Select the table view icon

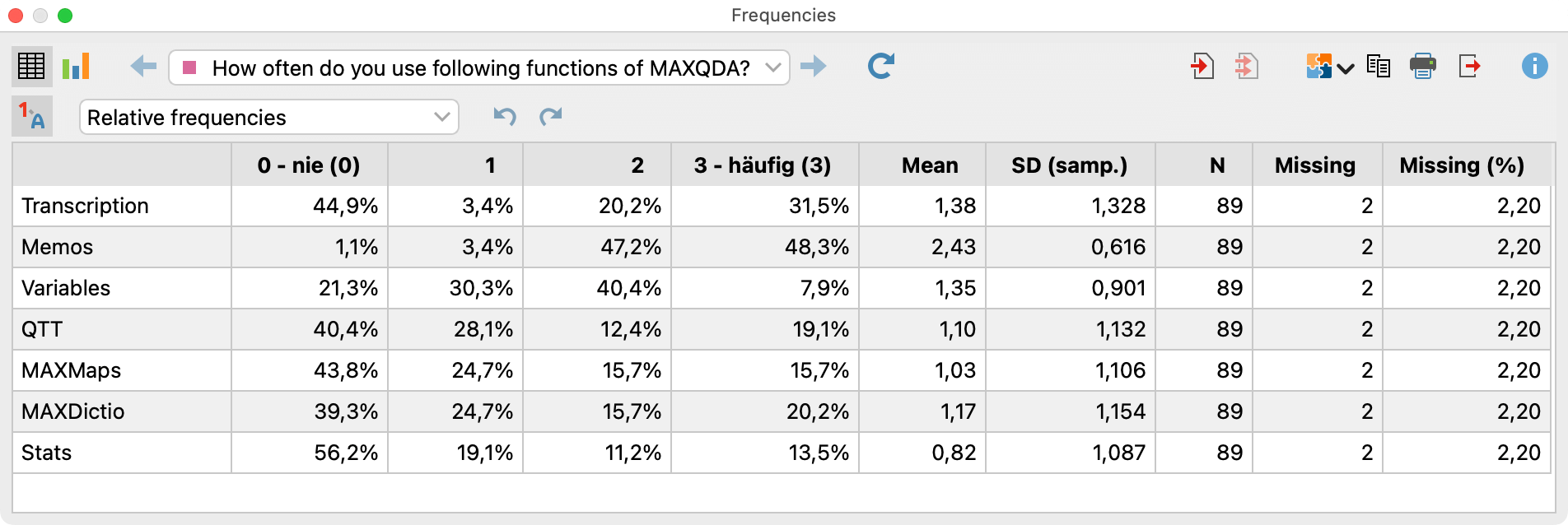tap(30, 66)
